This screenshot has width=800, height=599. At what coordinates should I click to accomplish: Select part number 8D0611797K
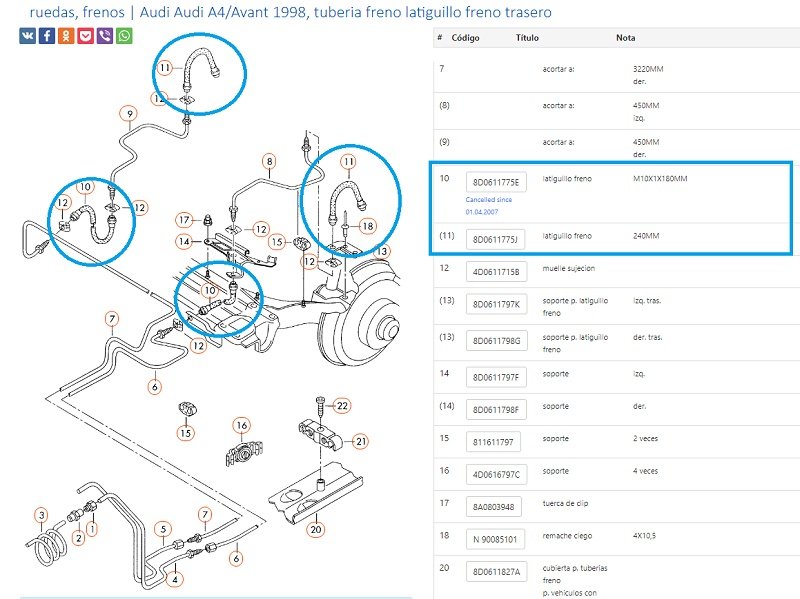pyautogui.click(x=496, y=305)
